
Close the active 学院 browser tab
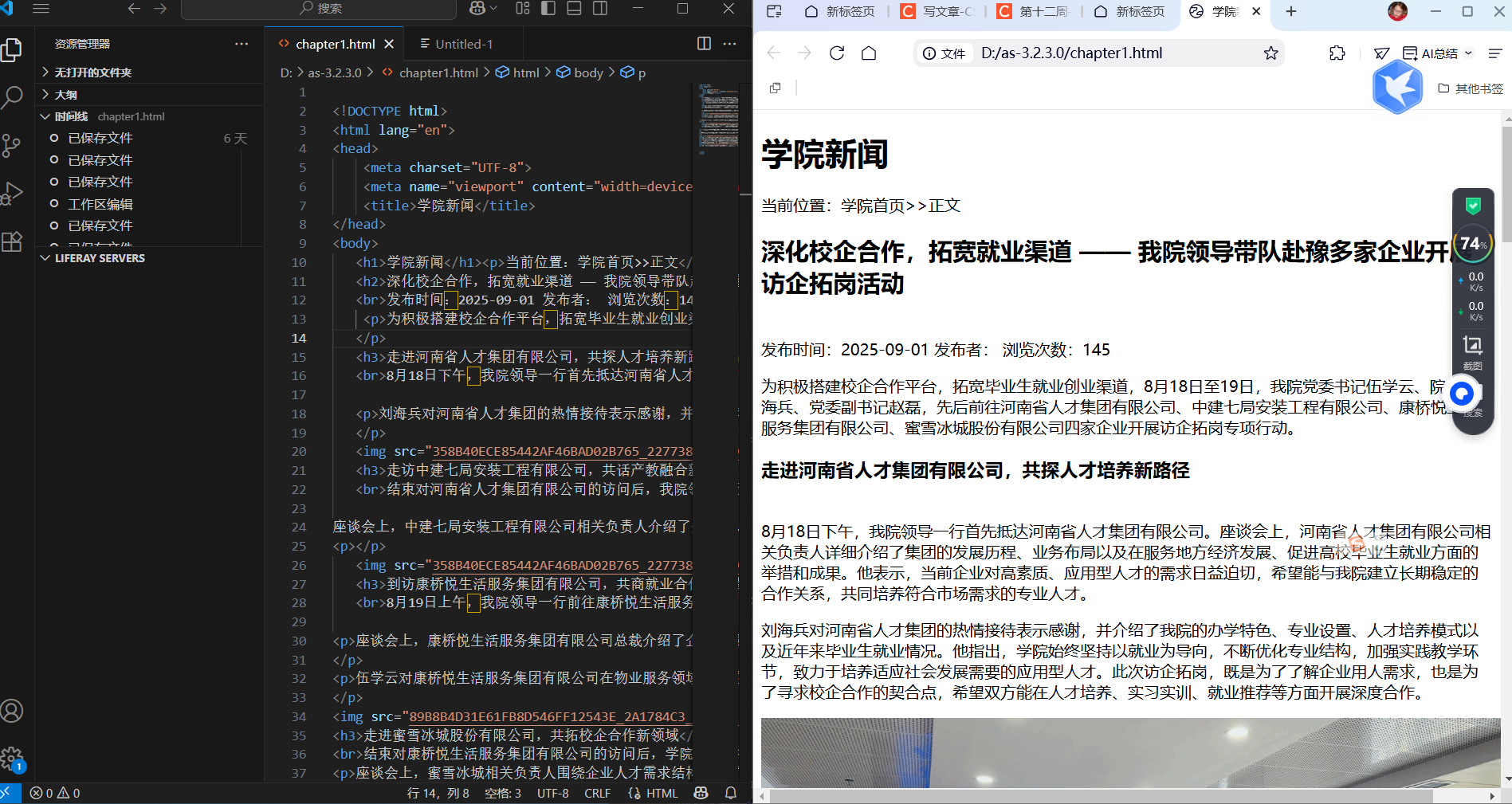[1256, 11]
